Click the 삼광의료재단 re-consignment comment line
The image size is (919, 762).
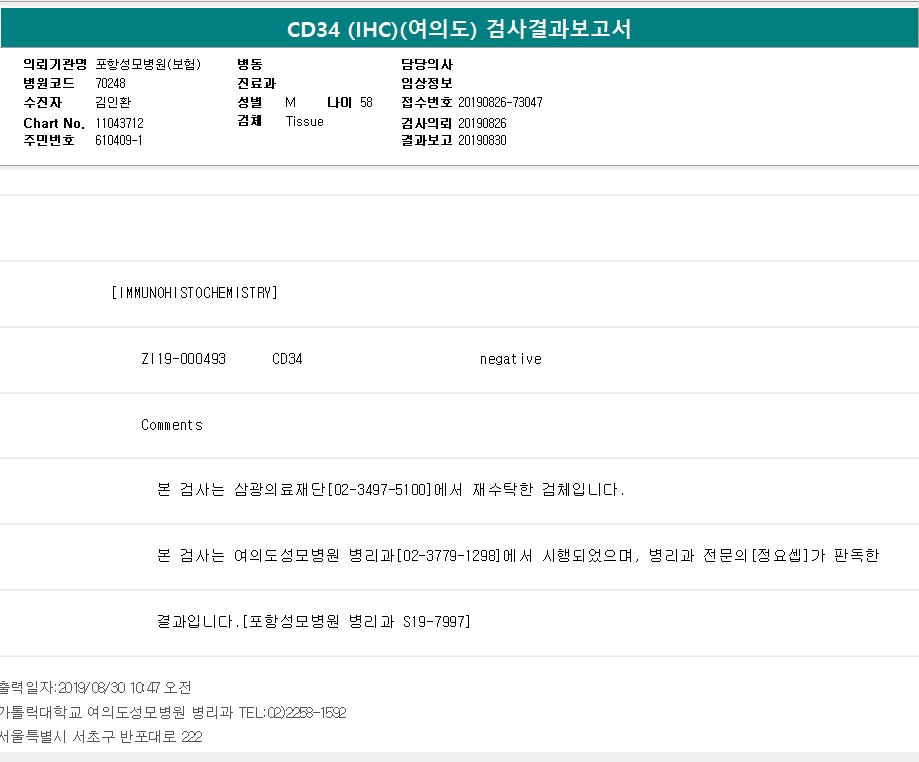(x=391, y=489)
